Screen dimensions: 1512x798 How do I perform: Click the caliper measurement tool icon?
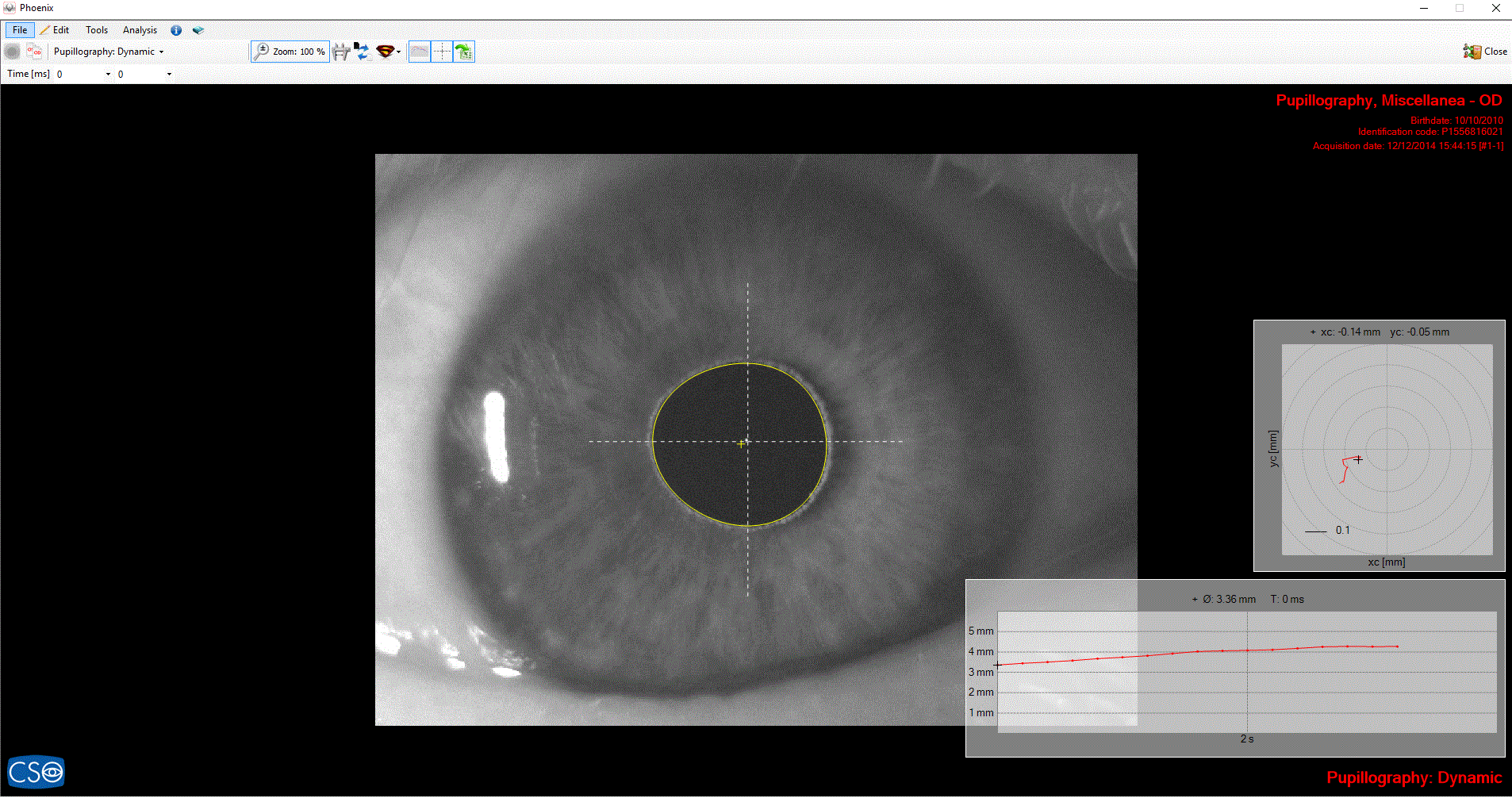click(x=341, y=52)
